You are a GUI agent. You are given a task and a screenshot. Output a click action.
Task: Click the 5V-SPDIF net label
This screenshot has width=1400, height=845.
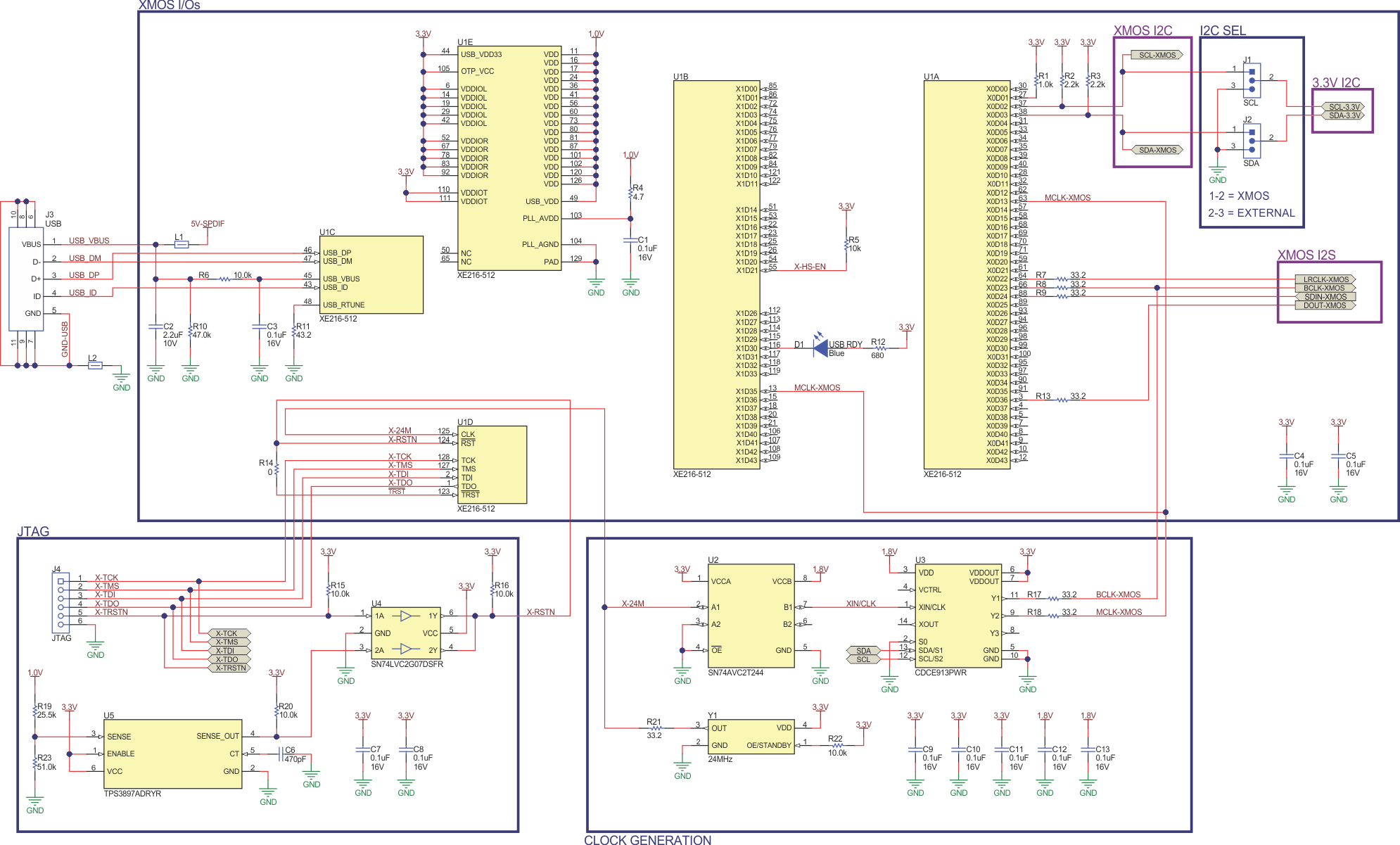tap(208, 224)
